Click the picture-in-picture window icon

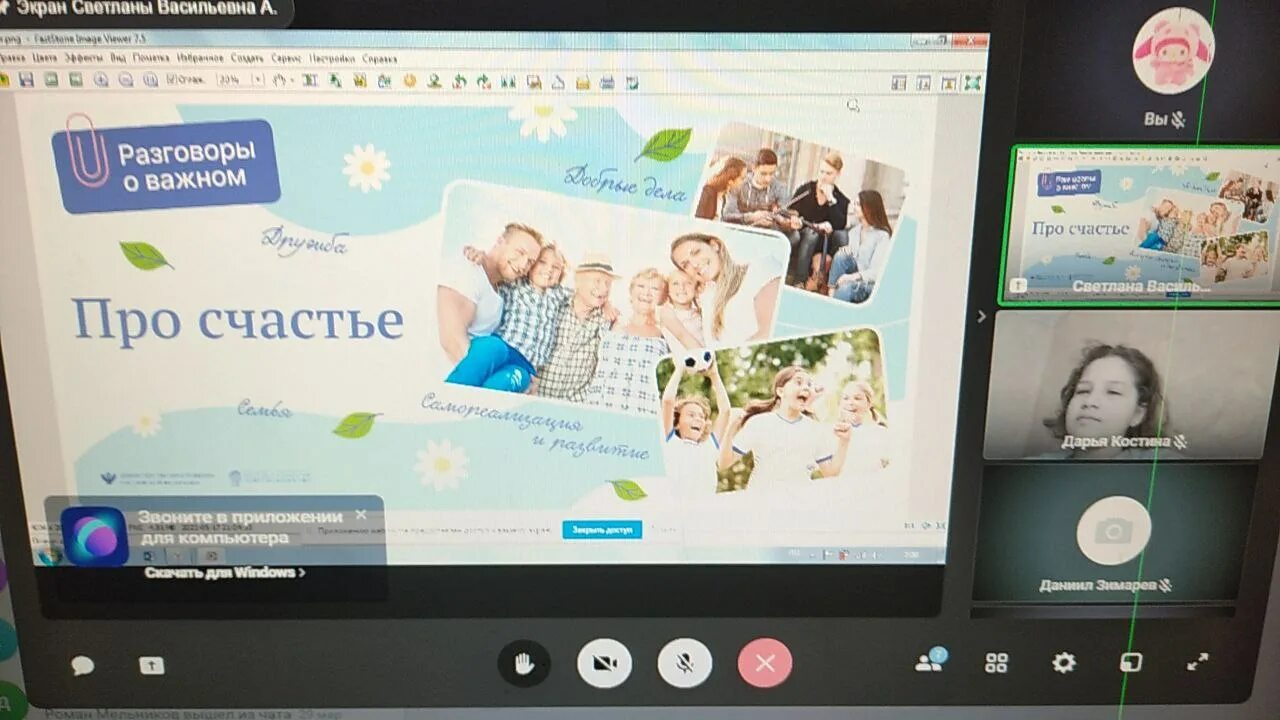pyautogui.click(x=1131, y=662)
